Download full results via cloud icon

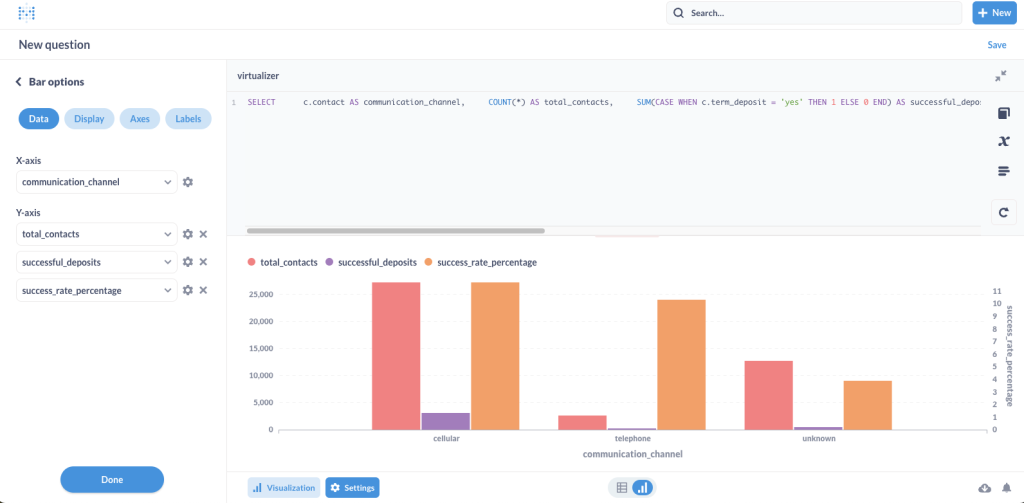pyautogui.click(x=984, y=487)
